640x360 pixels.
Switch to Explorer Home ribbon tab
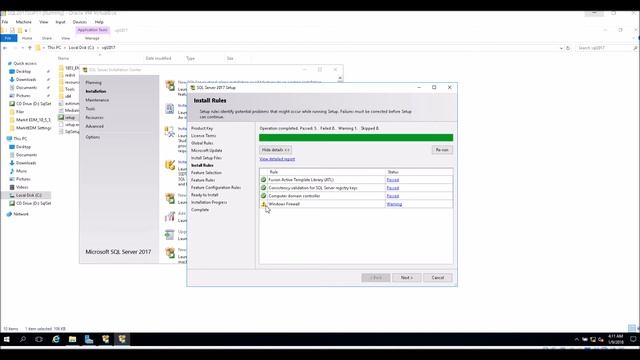click(x=27, y=38)
